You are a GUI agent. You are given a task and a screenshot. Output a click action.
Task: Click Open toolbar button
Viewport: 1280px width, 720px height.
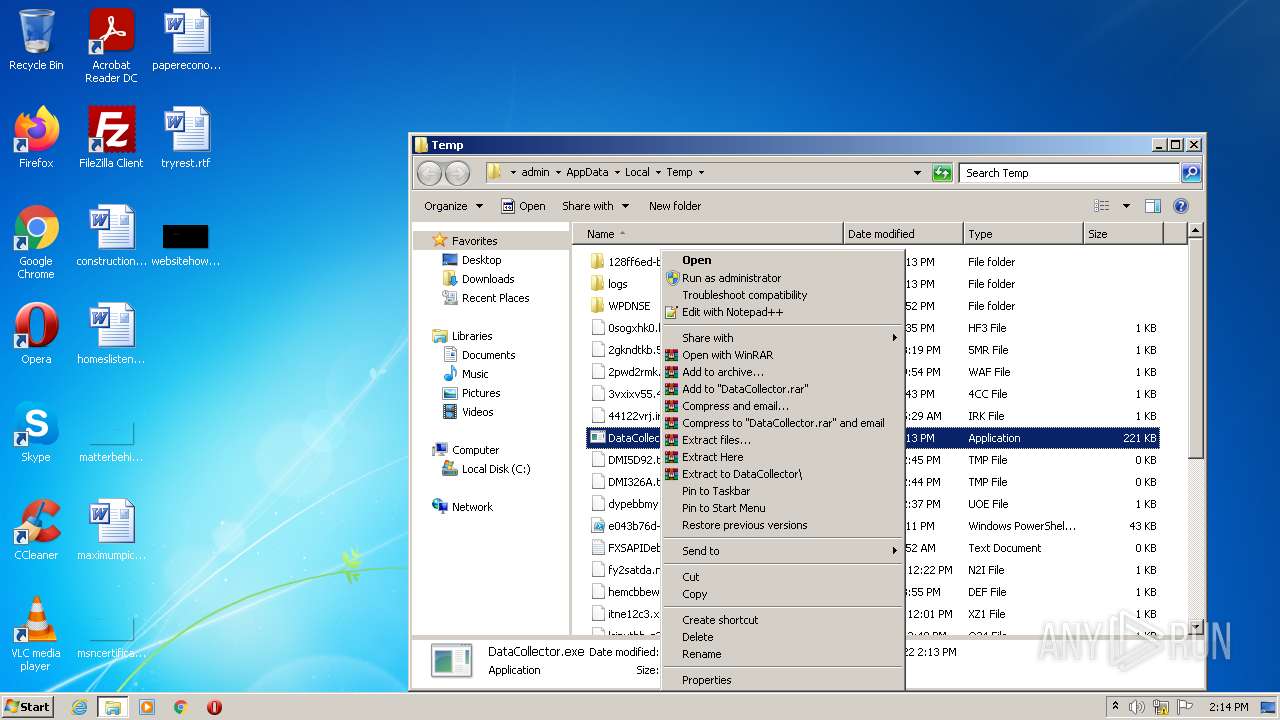pos(523,206)
